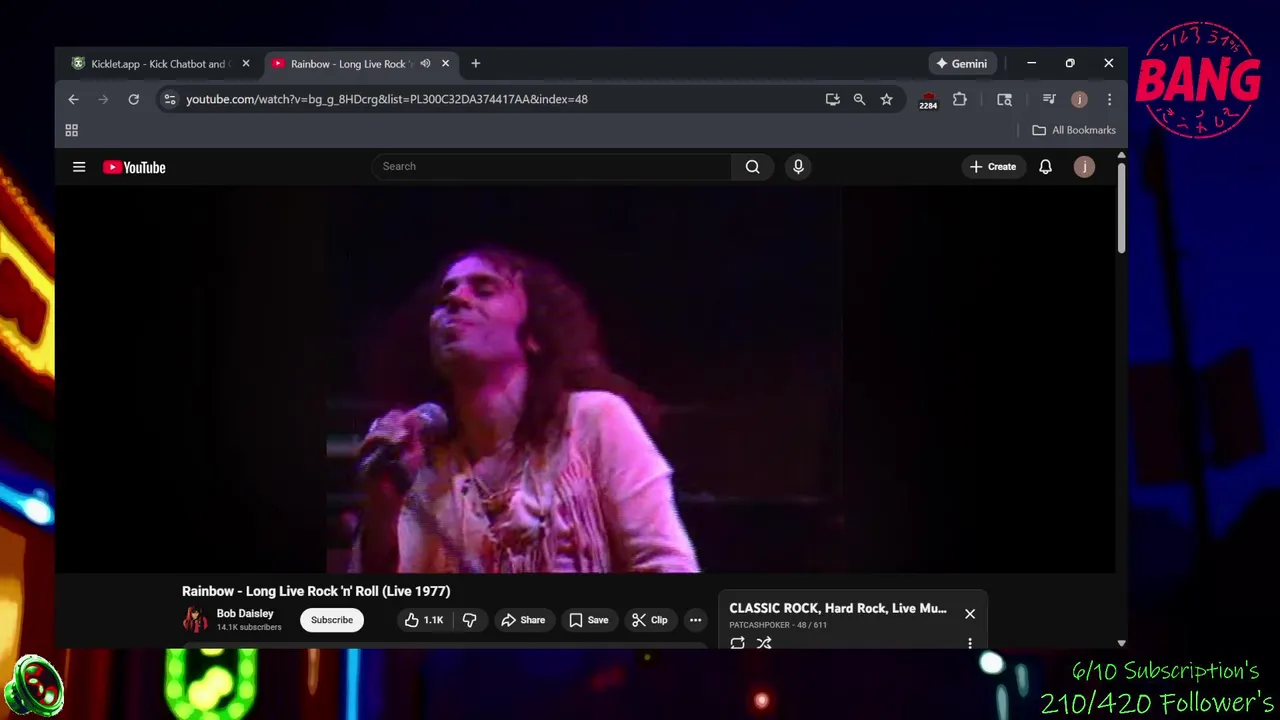The width and height of the screenshot is (1280, 720).
Task: Mute the tab using speaker icon
Action: click(x=425, y=64)
